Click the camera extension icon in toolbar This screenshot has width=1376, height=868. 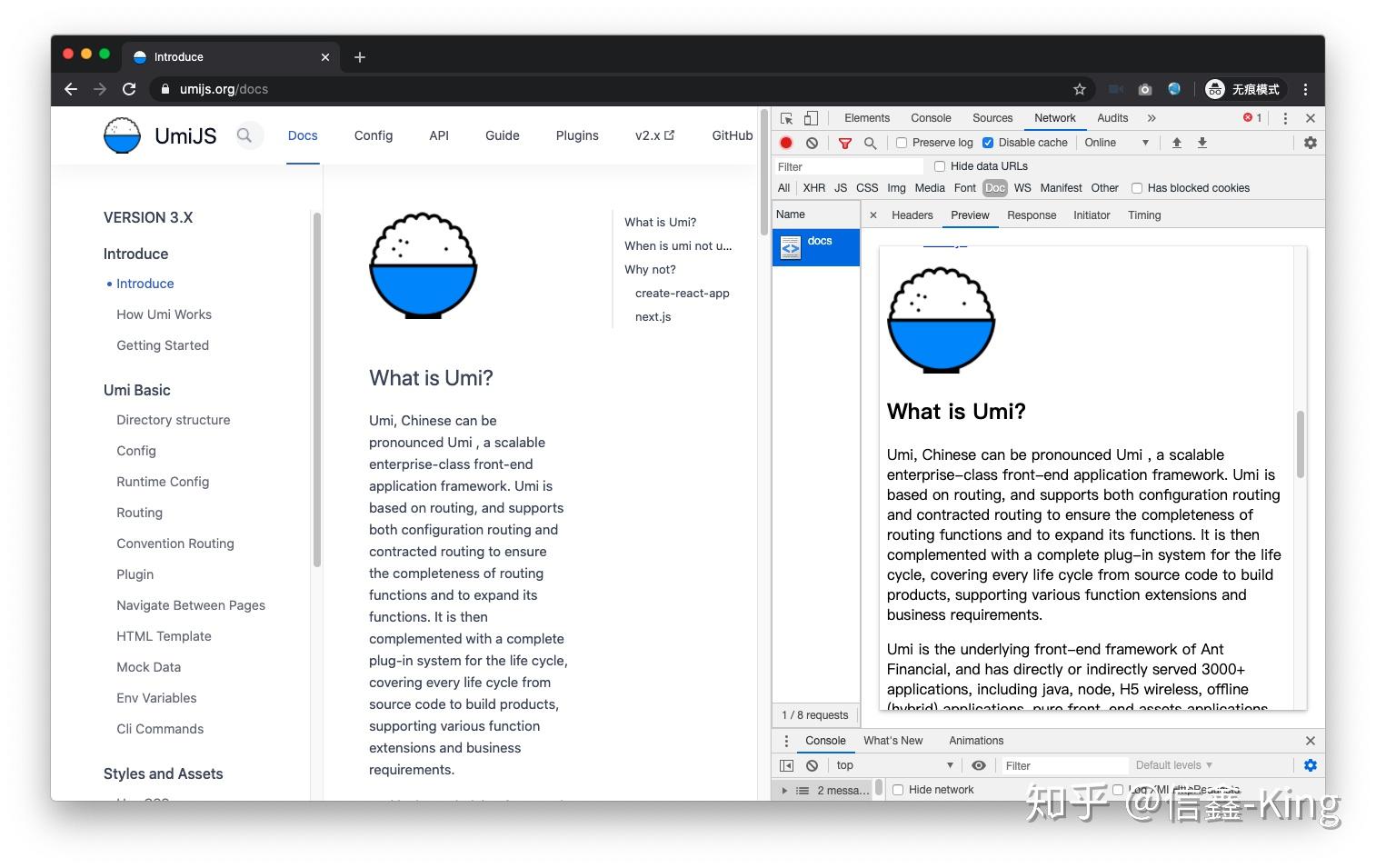[x=1145, y=89]
